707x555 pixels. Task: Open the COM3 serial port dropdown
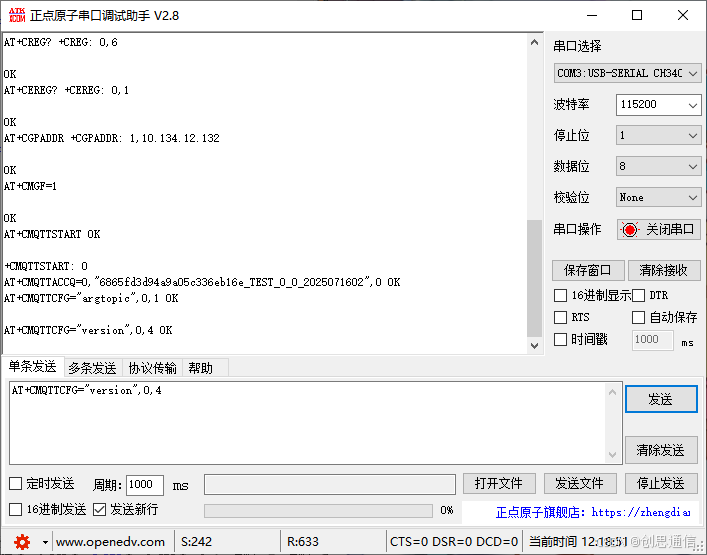(x=627, y=73)
